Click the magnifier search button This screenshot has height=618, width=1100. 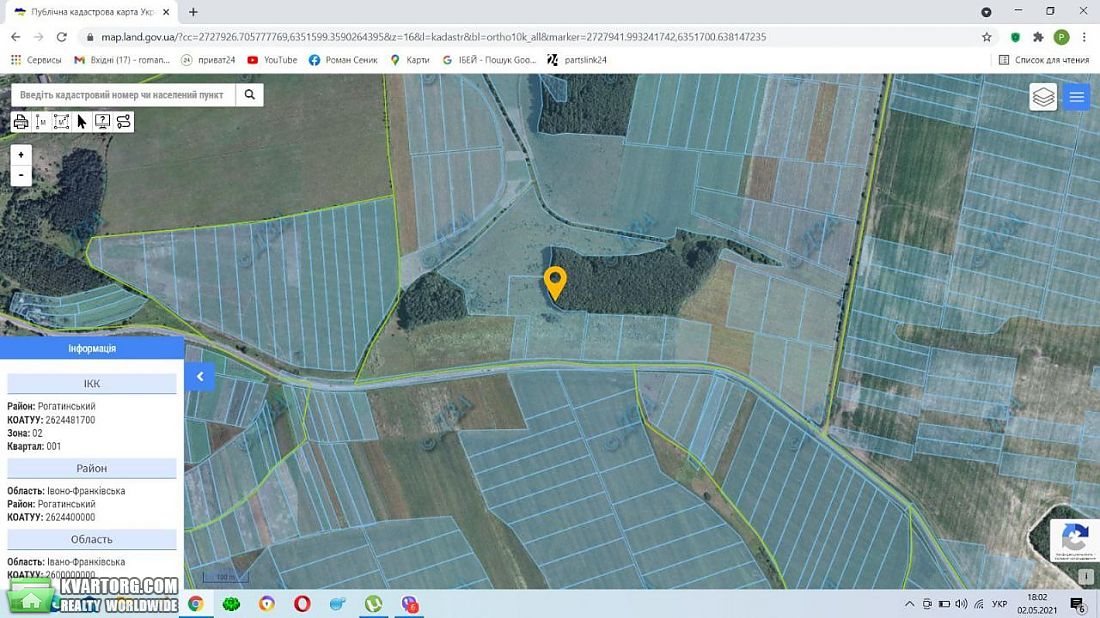[x=249, y=95]
